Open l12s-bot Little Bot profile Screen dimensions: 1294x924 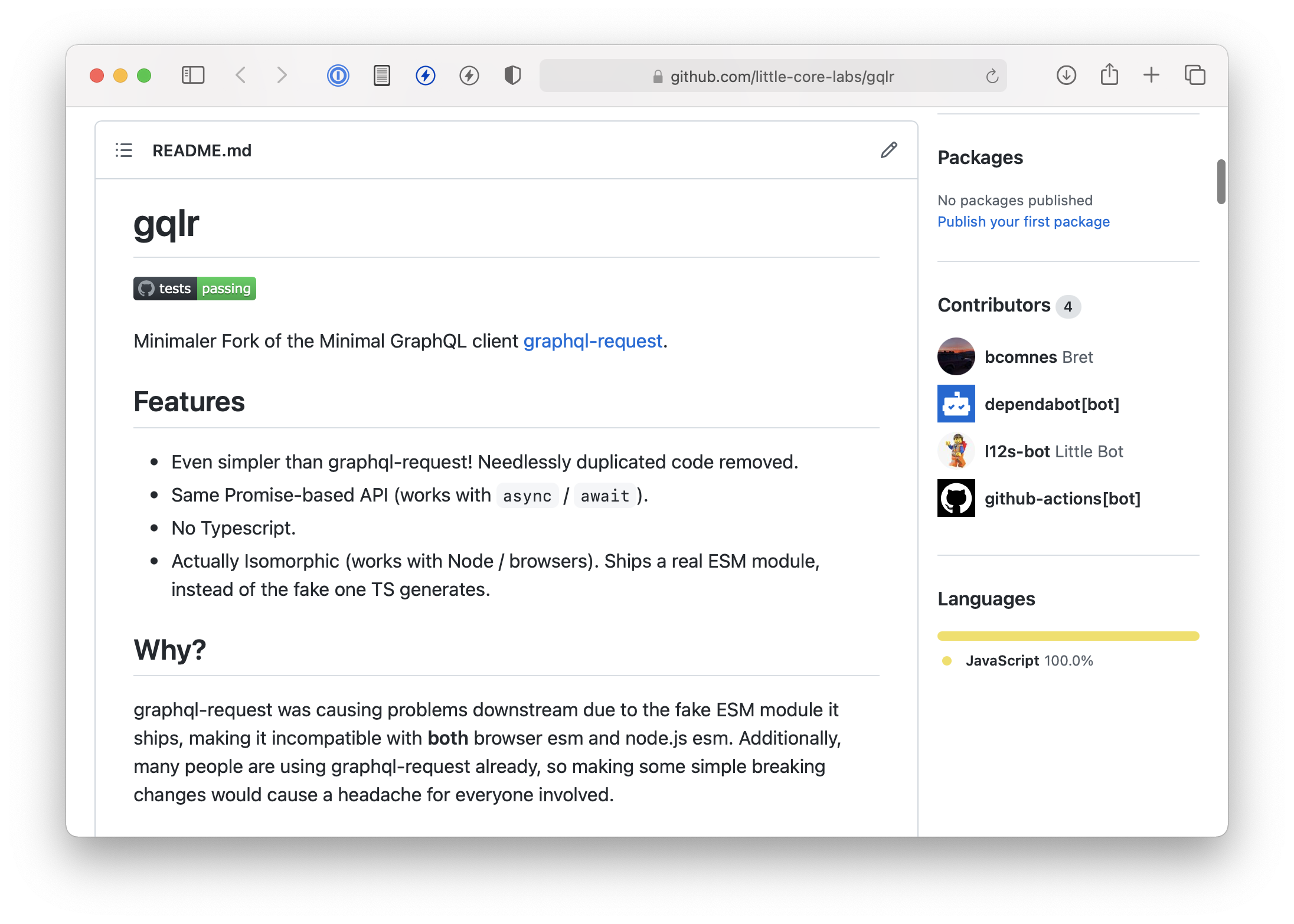[x=1054, y=451]
